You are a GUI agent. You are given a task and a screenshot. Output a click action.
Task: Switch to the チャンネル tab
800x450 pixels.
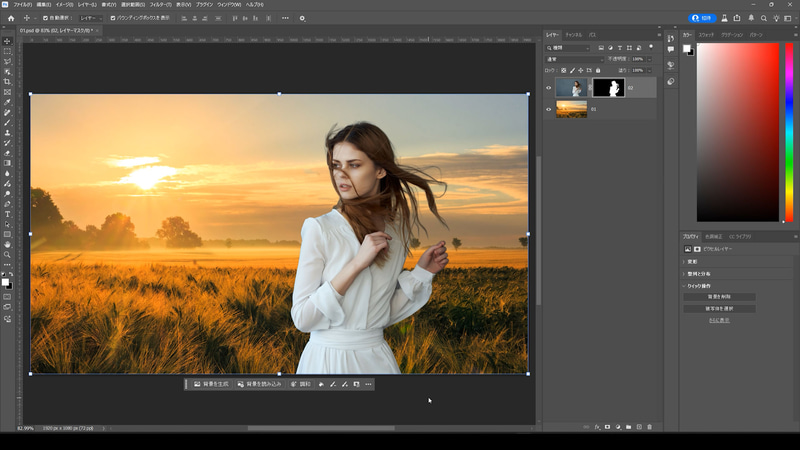573,35
